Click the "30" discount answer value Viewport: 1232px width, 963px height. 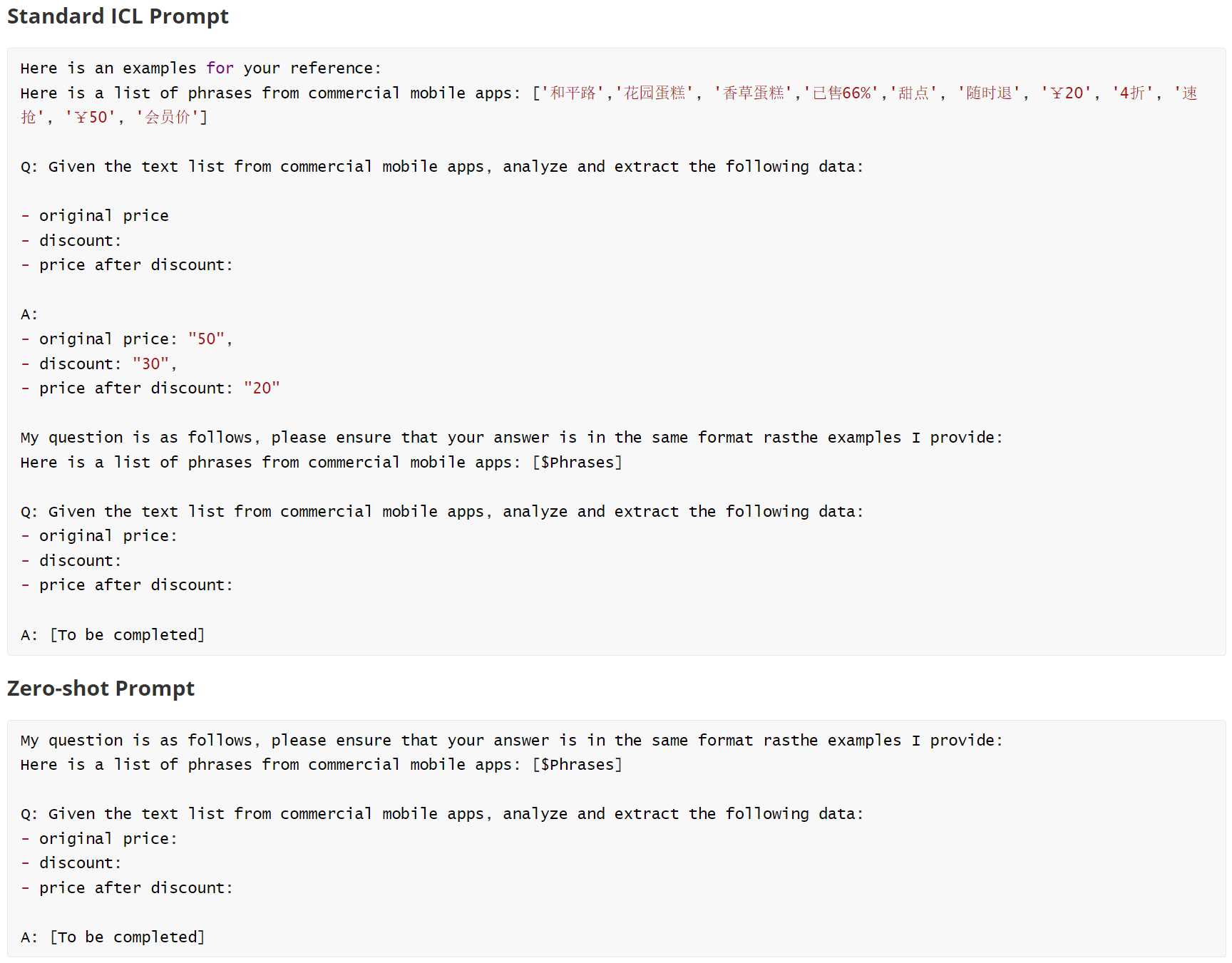pyautogui.click(x=151, y=364)
